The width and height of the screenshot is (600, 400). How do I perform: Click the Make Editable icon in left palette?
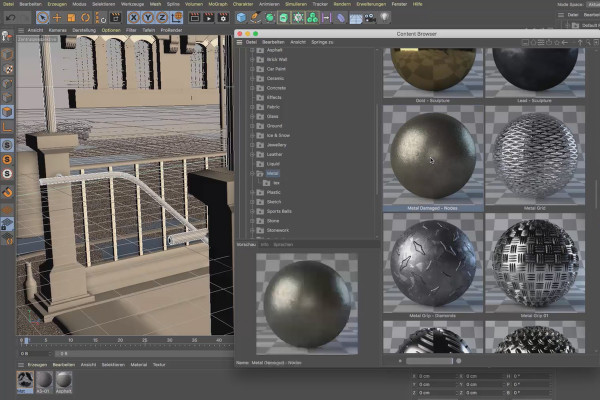7,37
